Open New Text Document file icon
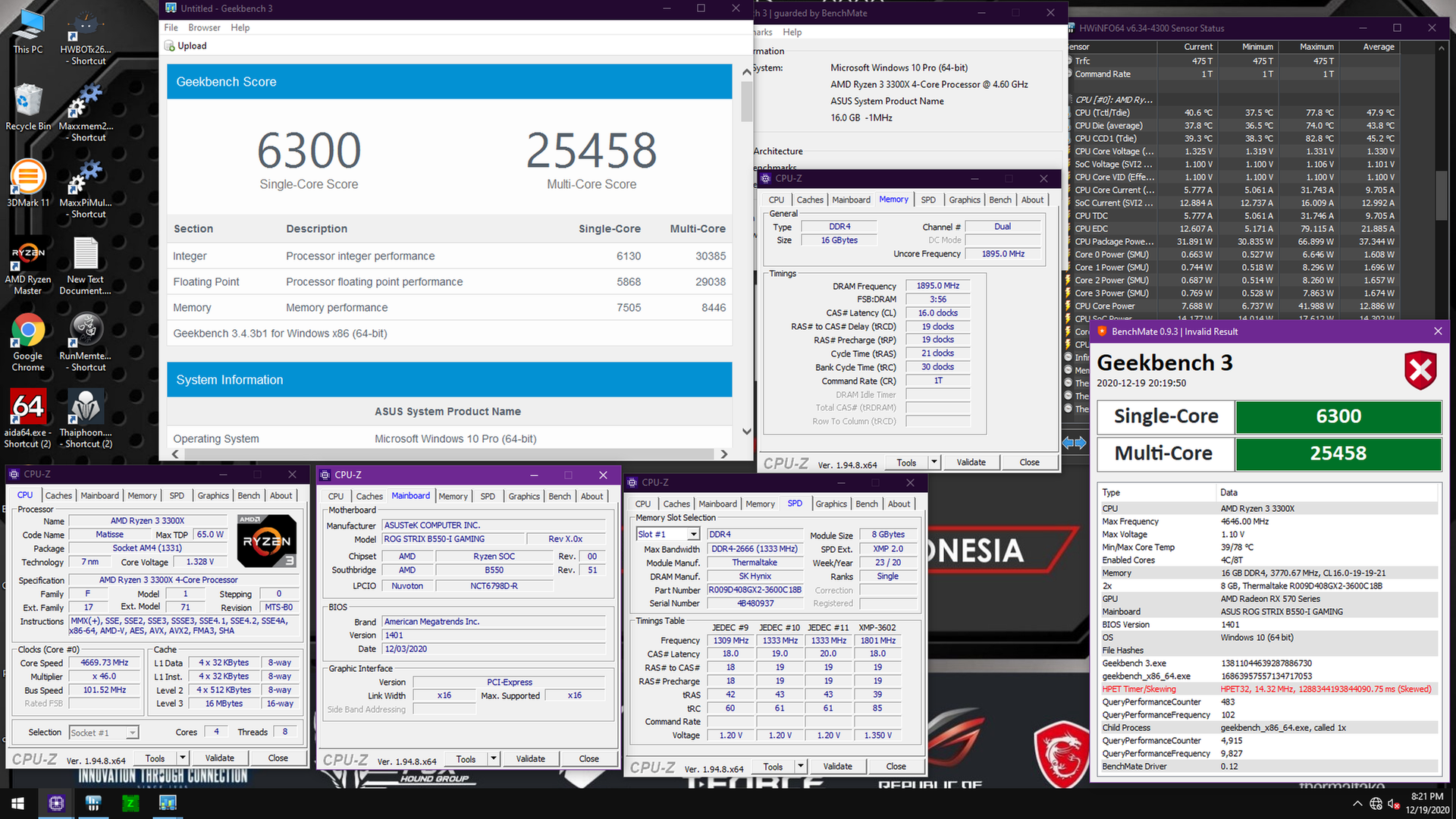The image size is (1456, 819). (86, 265)
